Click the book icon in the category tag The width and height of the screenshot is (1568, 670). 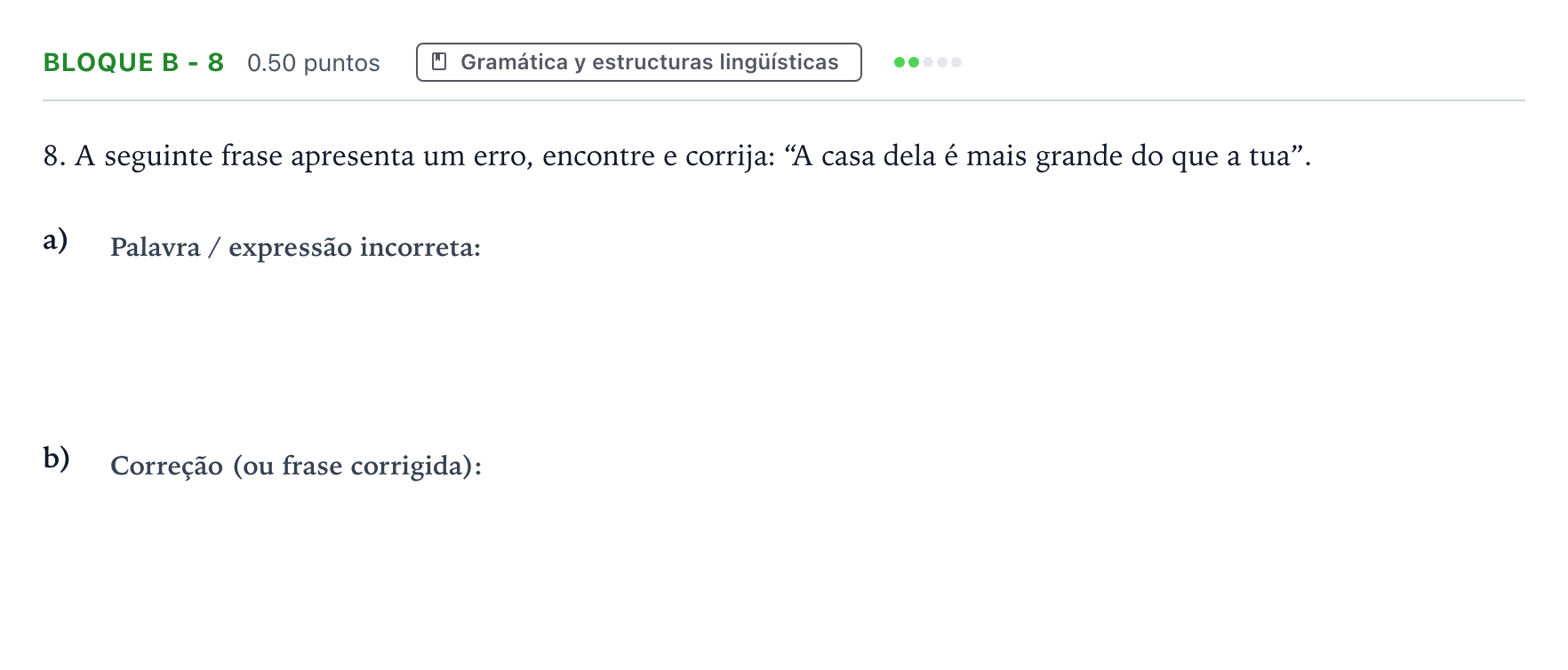tap(438, 61)
